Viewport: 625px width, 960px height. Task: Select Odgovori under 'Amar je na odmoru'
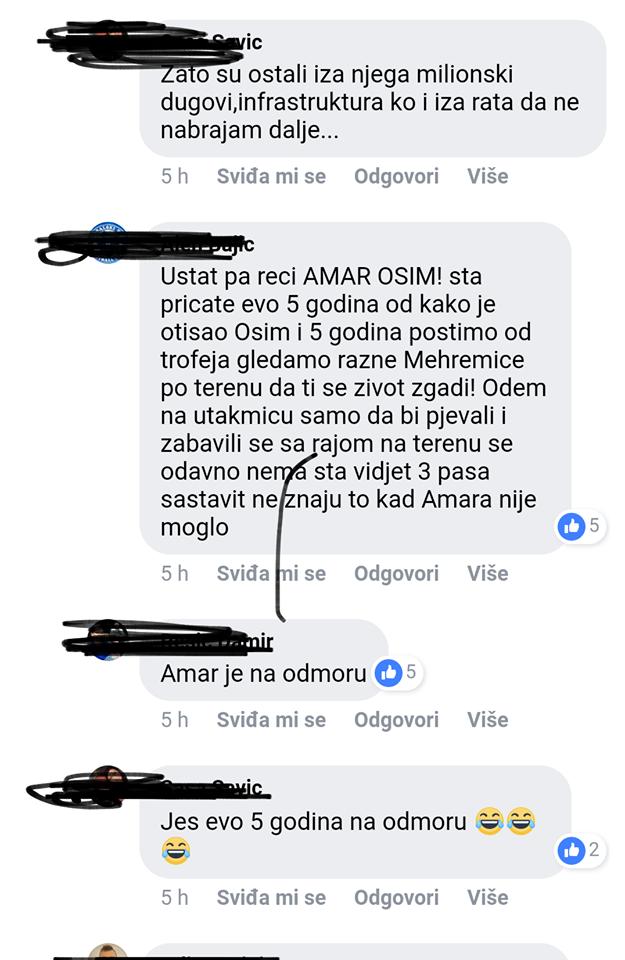click(397, 720)
